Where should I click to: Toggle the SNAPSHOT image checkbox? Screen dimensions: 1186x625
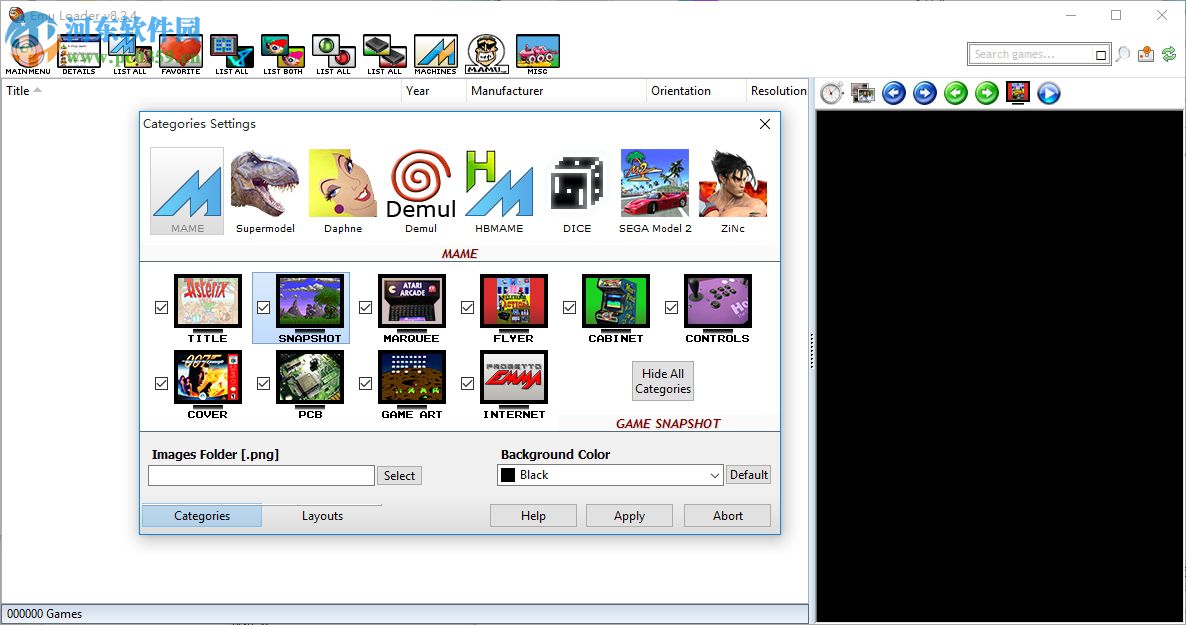click(263, 307)
